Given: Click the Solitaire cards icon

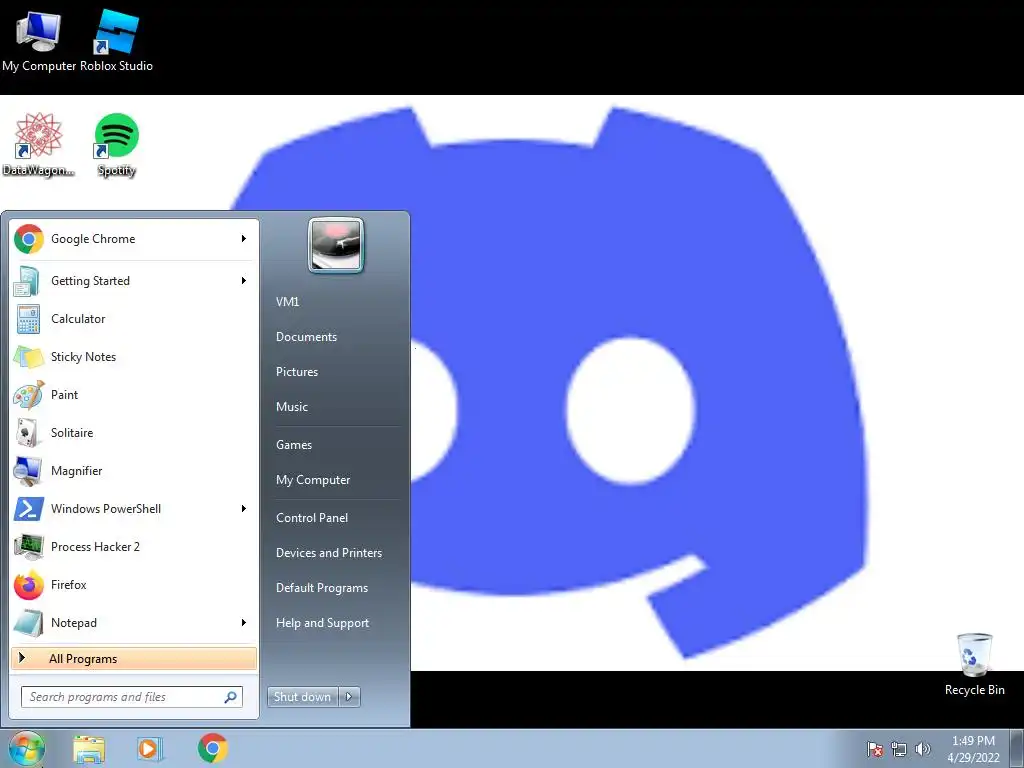Looking at the screenshot, I should 29,433.
